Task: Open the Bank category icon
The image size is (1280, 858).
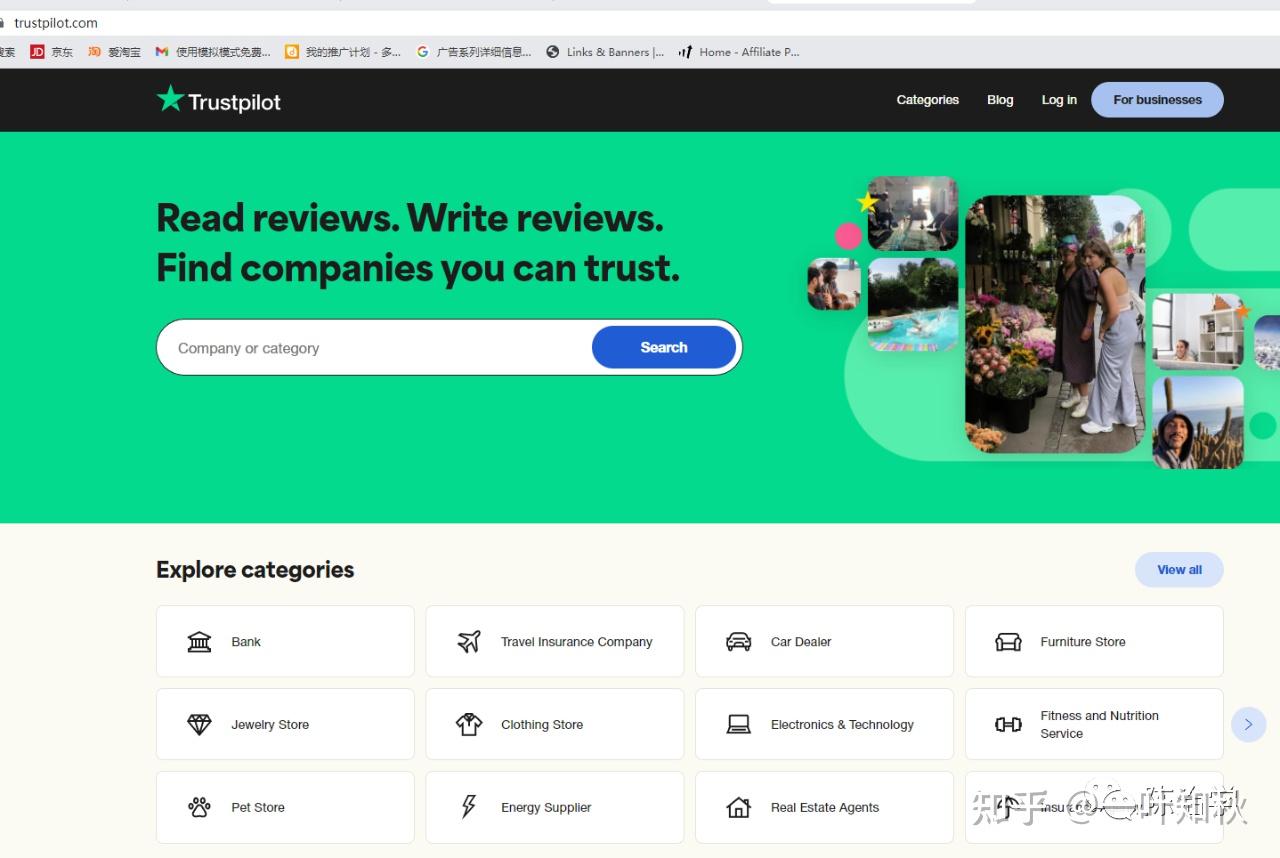Action: (x=200, y=642)
